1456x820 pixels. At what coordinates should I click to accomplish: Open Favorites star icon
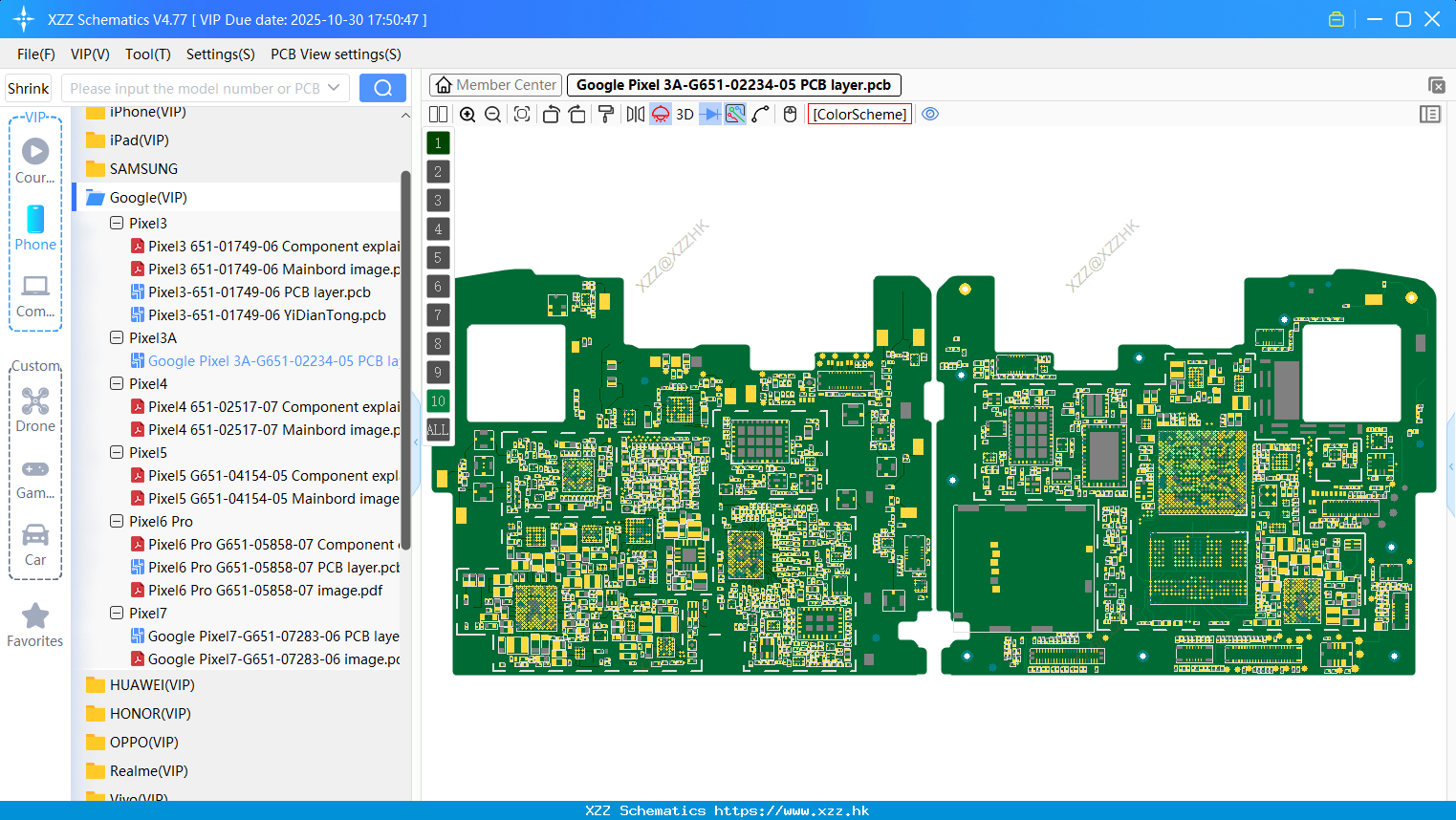[x=35, y=625]
